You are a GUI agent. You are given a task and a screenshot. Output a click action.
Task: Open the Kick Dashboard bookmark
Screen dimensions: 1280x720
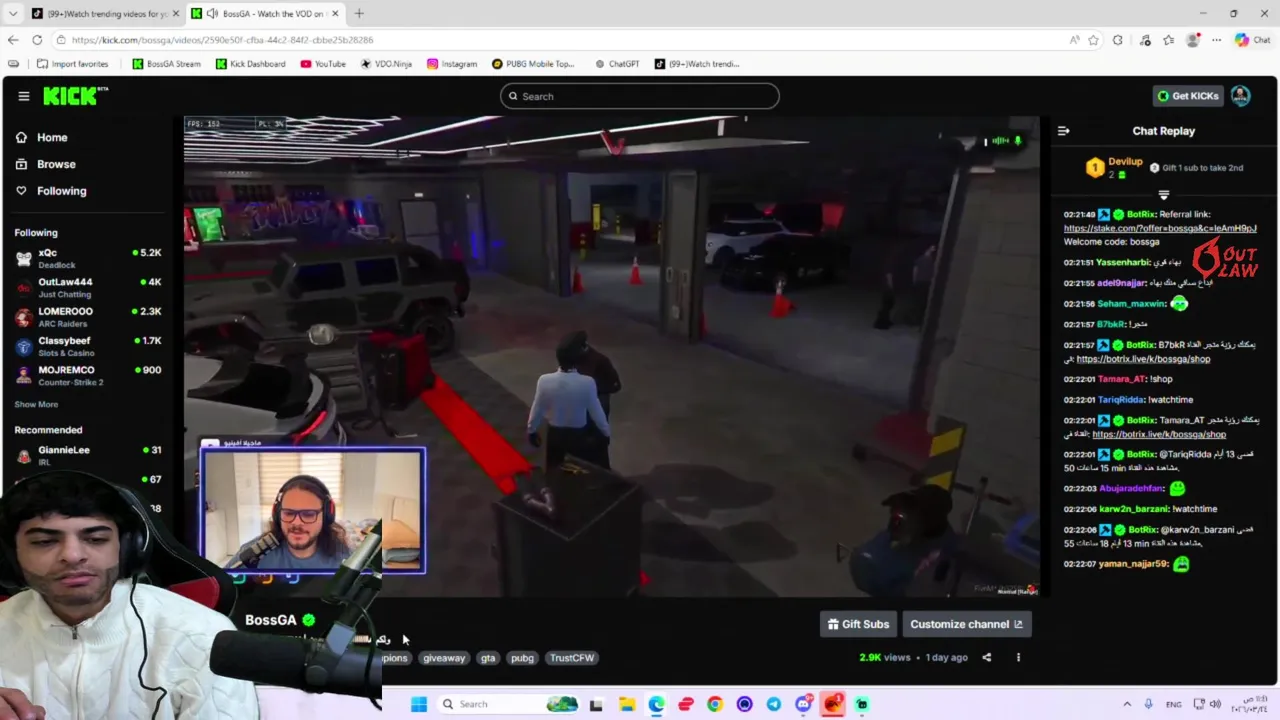click(x=250, y=64)
